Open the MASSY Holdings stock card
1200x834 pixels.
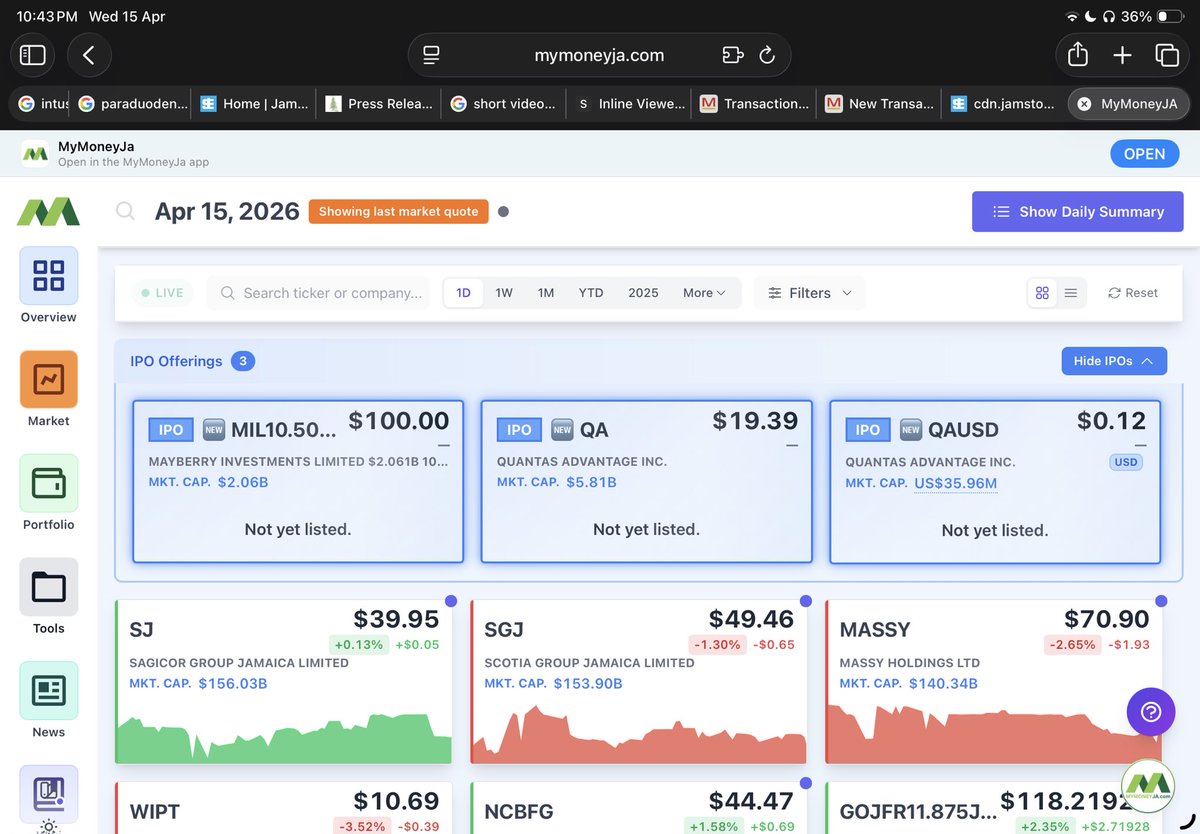(x=994, y=683)
